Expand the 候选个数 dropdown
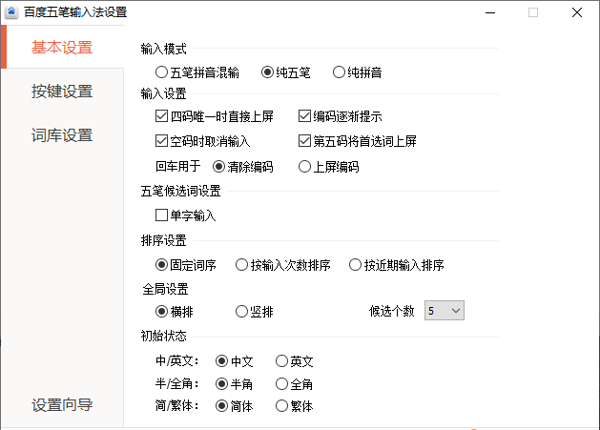The height and width of the screenshot is (430, 600). point(445,311)
